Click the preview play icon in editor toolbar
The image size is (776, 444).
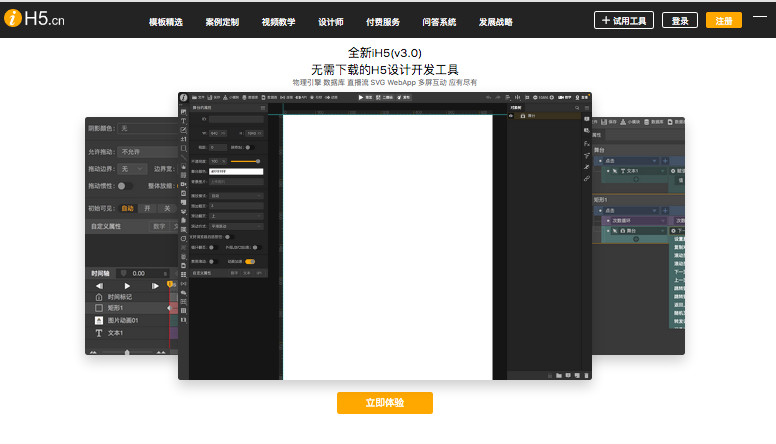pos(361,98)
